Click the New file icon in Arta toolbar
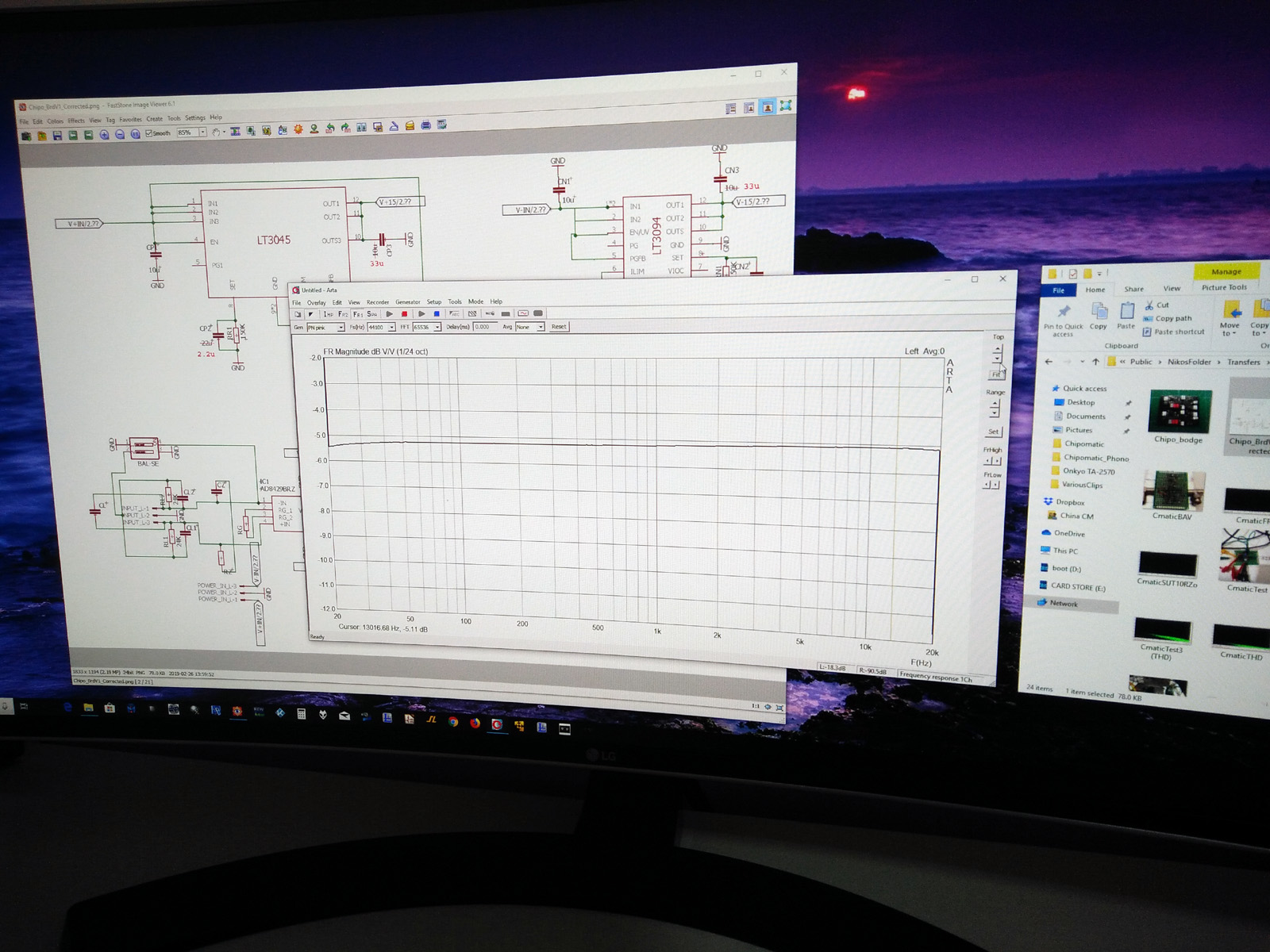Viewport: 1270px width, 952px height. 298,314
